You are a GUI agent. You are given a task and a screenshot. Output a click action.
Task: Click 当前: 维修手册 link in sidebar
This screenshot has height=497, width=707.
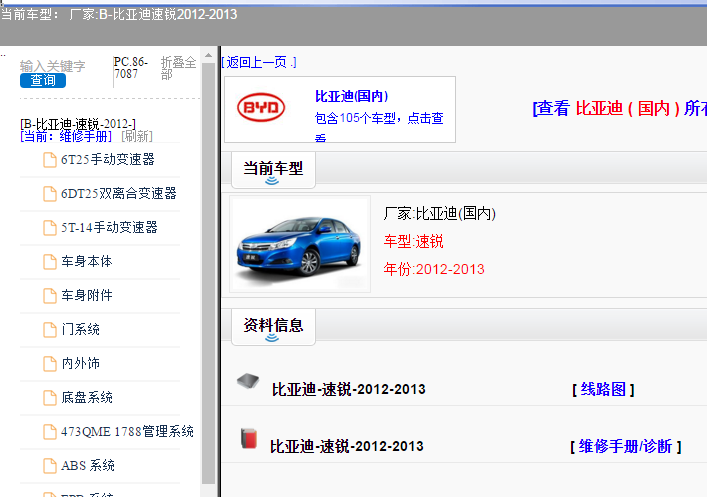(x=66, y=136)
